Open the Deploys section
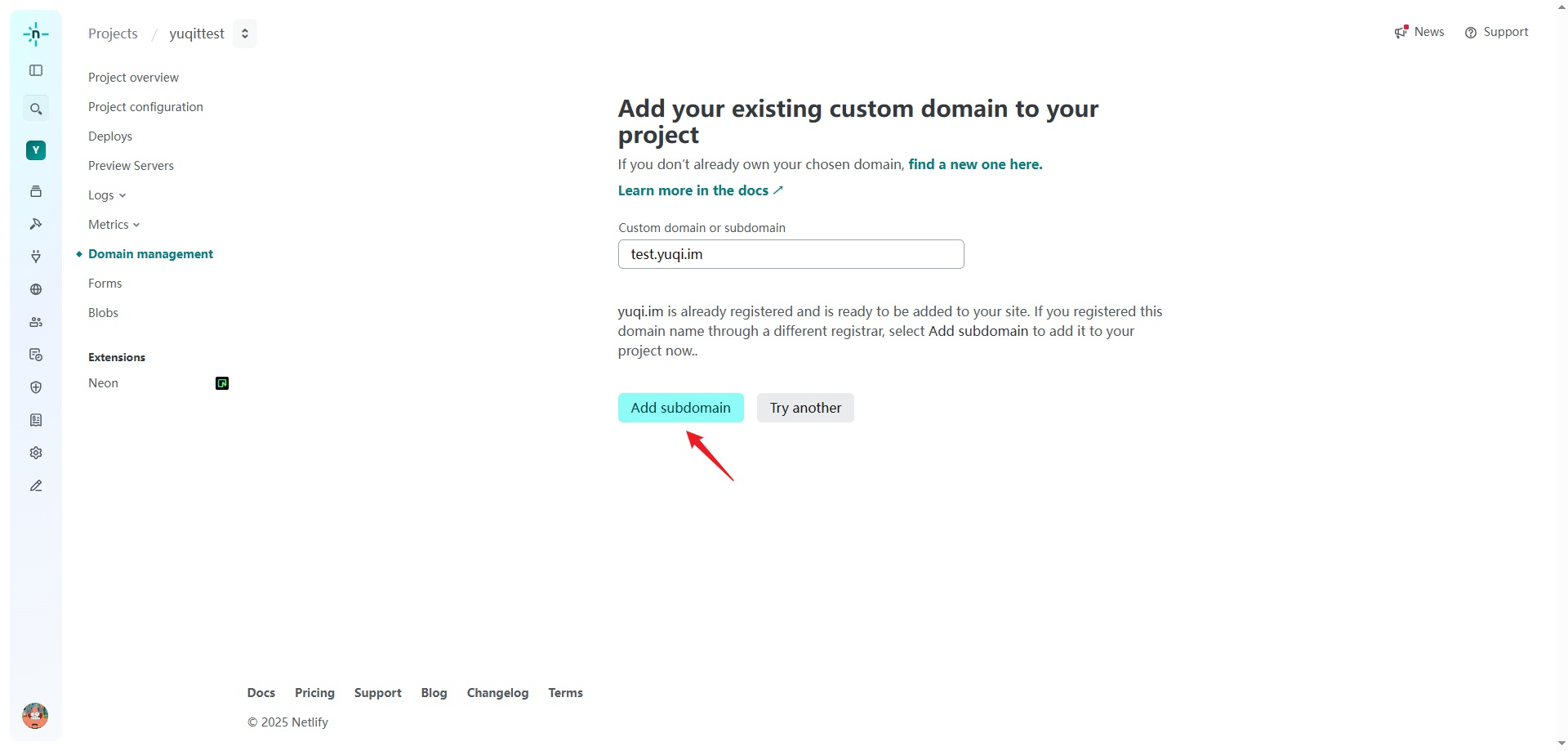 pos(110,136)
